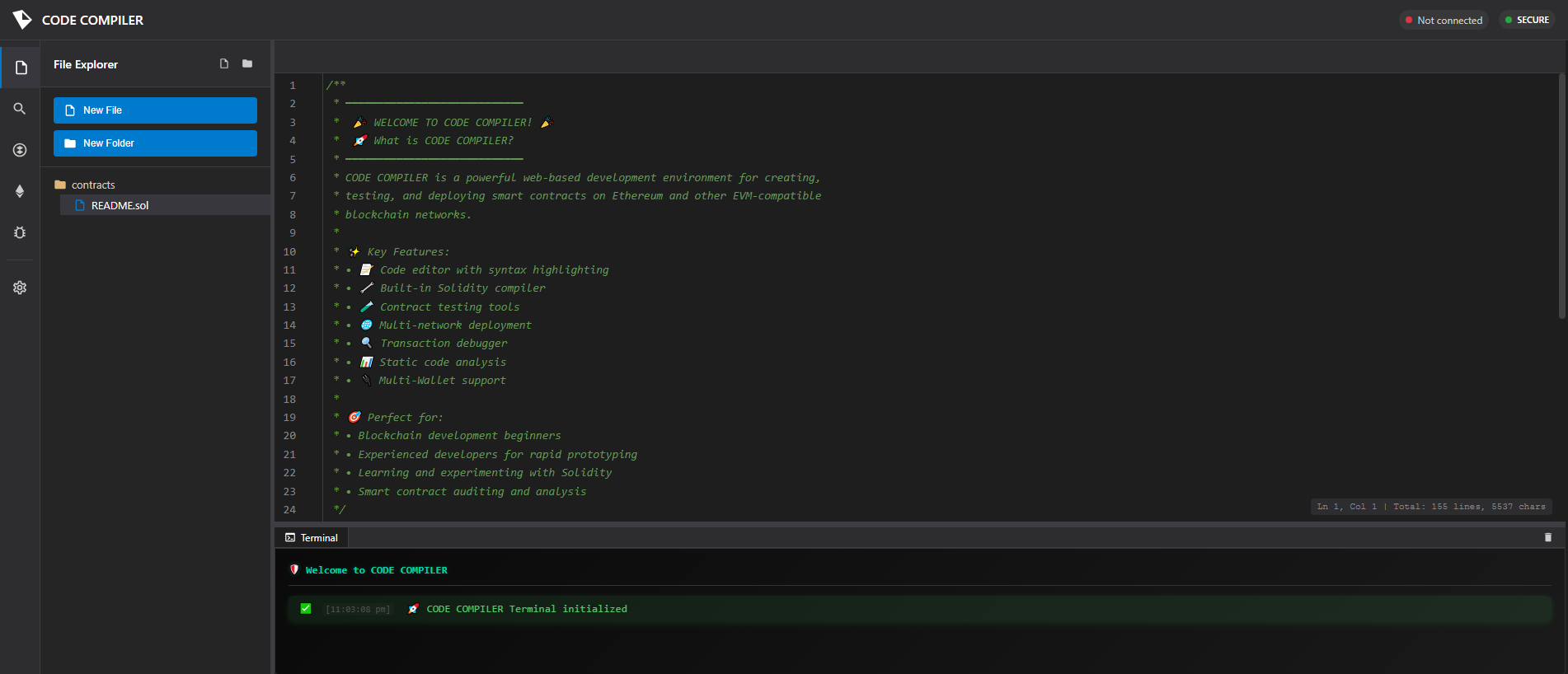Click the green checkmark in terminal log
The width and height of the screenshot is (1568, 674).
tap(306, 608)
